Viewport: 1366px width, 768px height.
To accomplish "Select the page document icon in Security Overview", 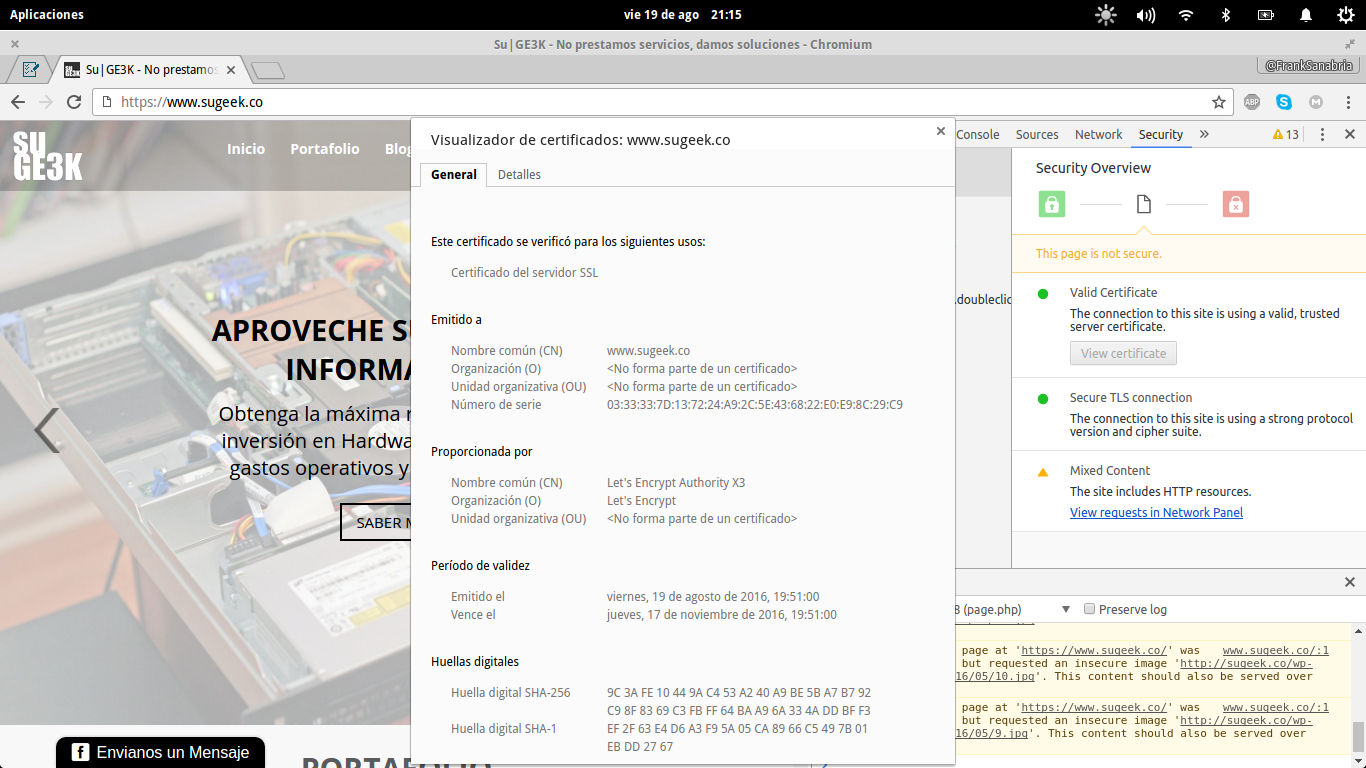I will 1144,205.
